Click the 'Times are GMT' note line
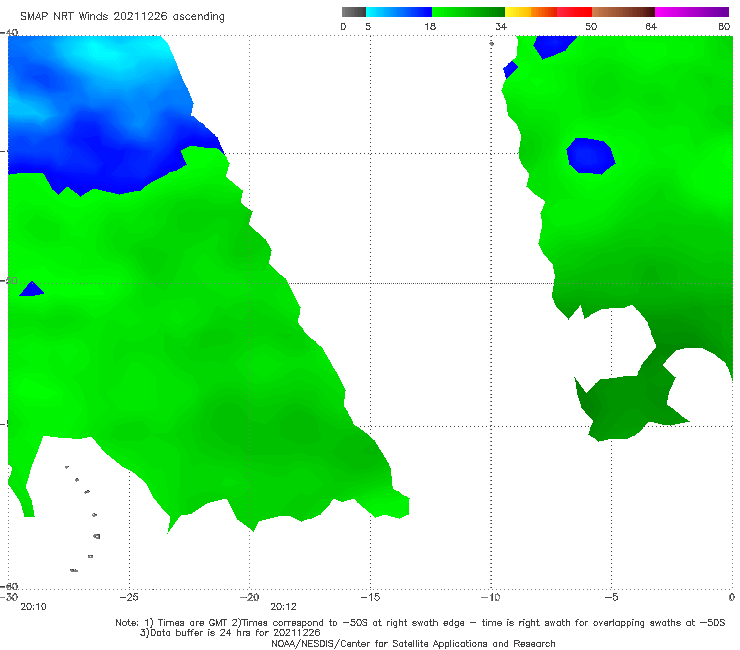 (x=420, y=623)
